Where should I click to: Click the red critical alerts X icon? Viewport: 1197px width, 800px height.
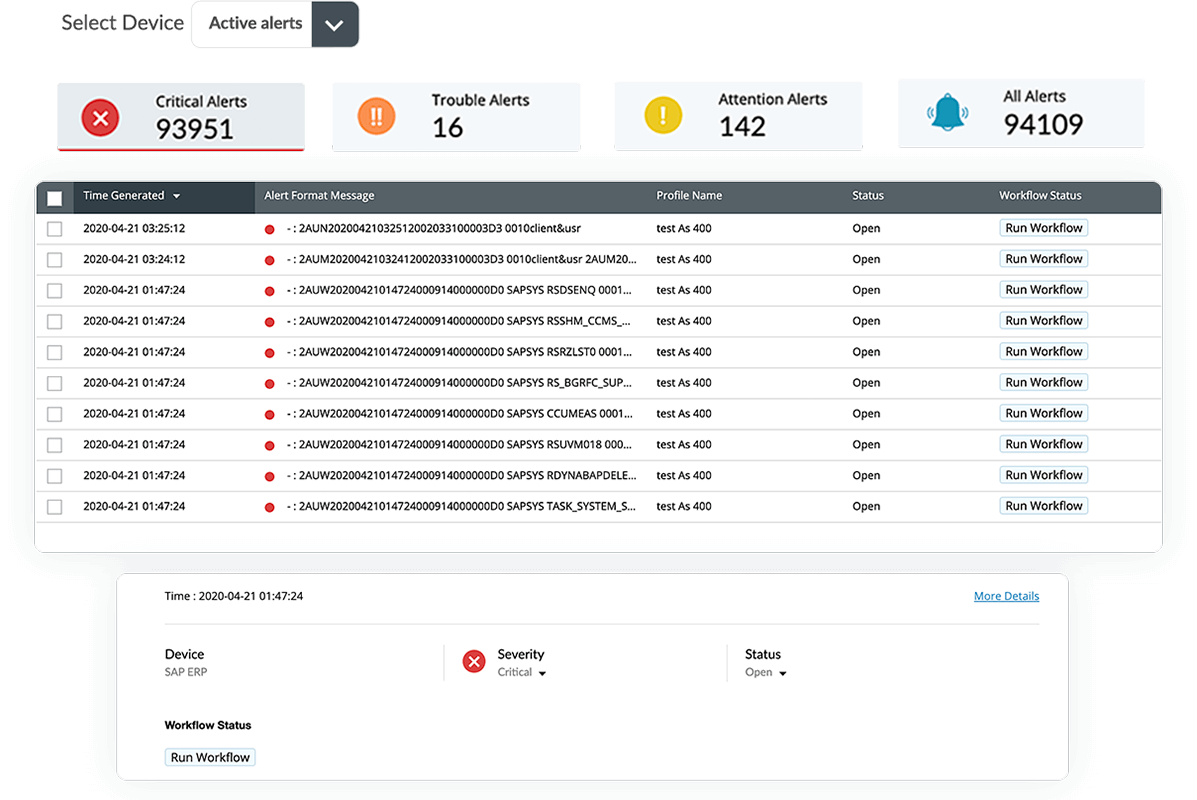coord(100,118)
